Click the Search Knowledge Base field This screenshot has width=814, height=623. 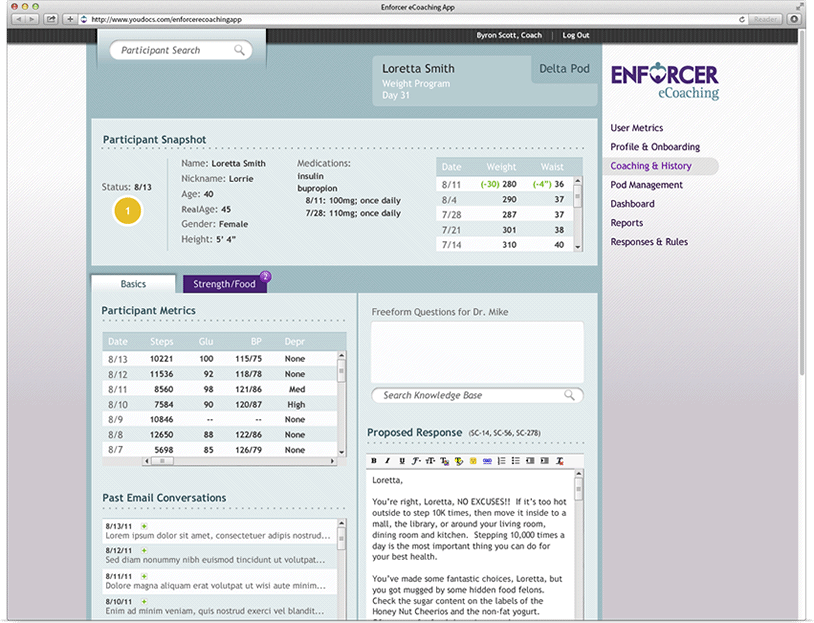[468, 395]
